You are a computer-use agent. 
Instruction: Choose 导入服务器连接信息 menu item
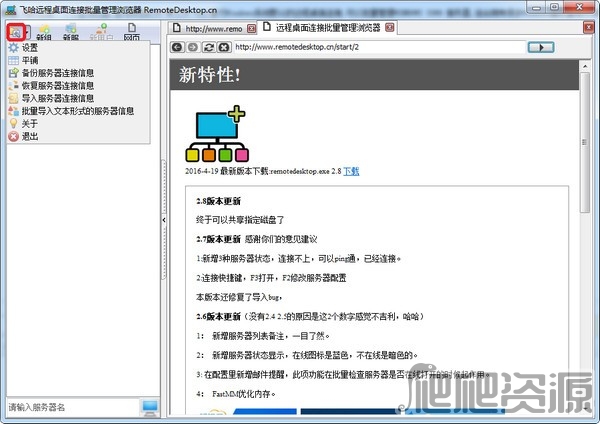(x=78, y=98)
